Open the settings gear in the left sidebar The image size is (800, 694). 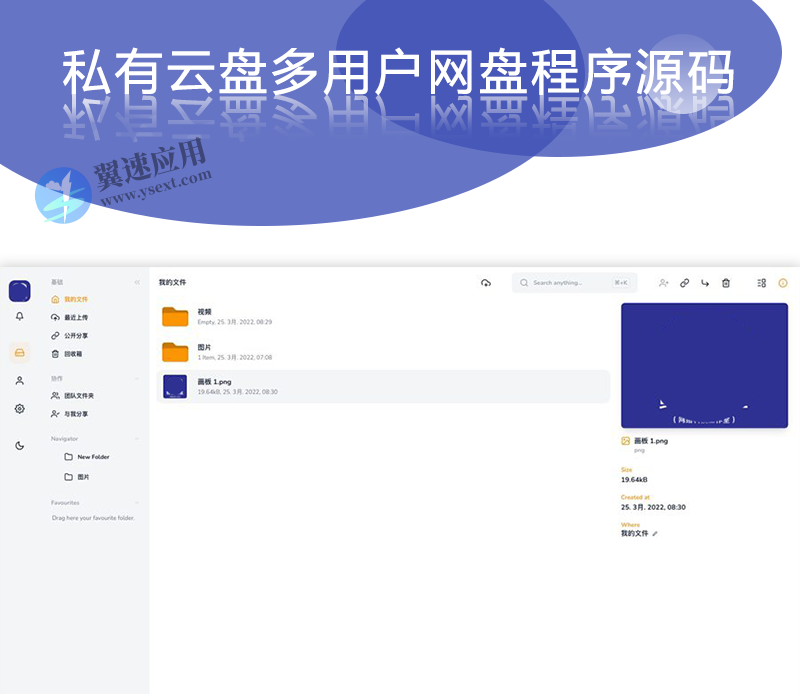pos(17,407)
